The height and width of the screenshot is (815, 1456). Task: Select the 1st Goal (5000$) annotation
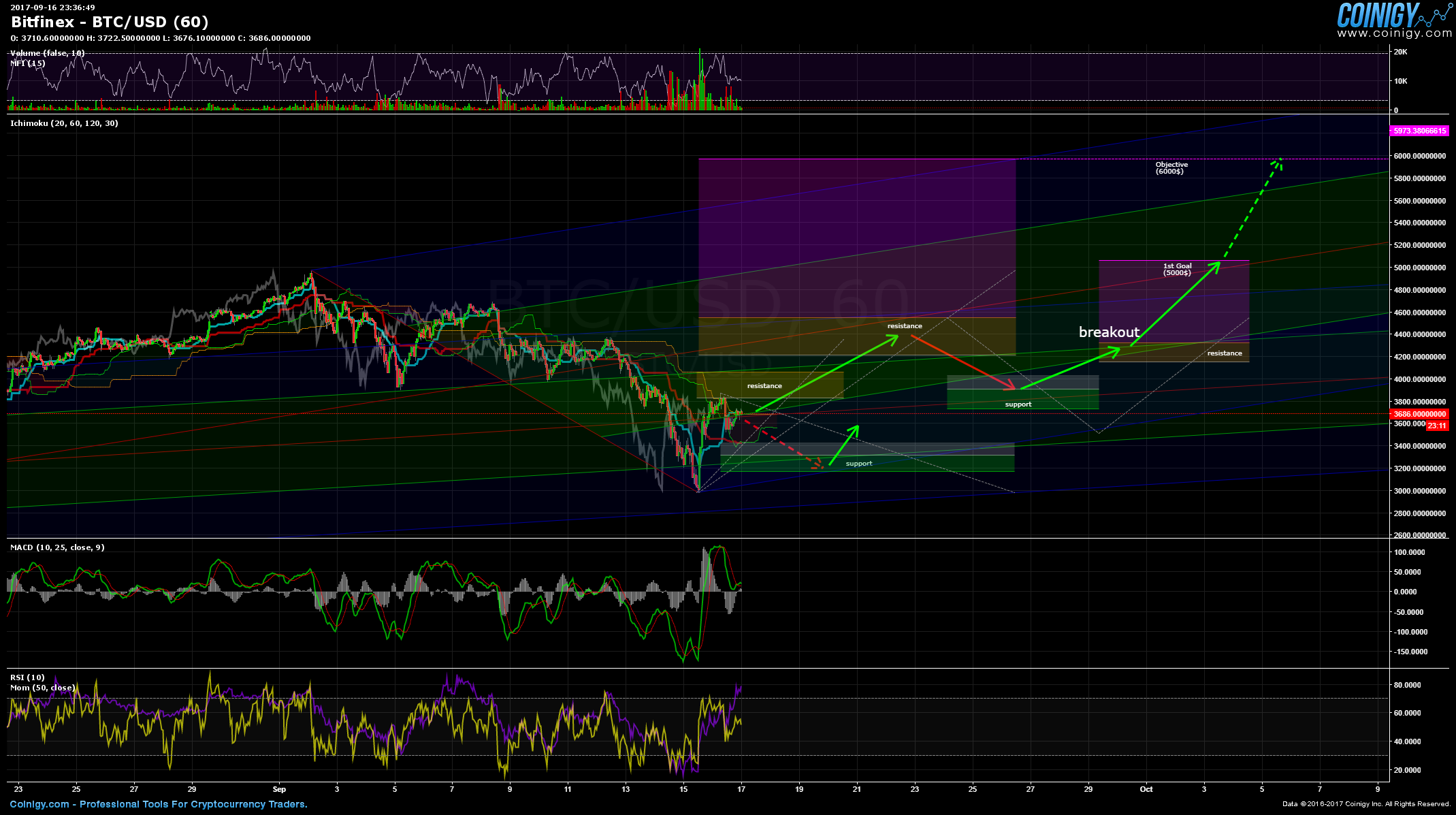(x=1177, y=270)
